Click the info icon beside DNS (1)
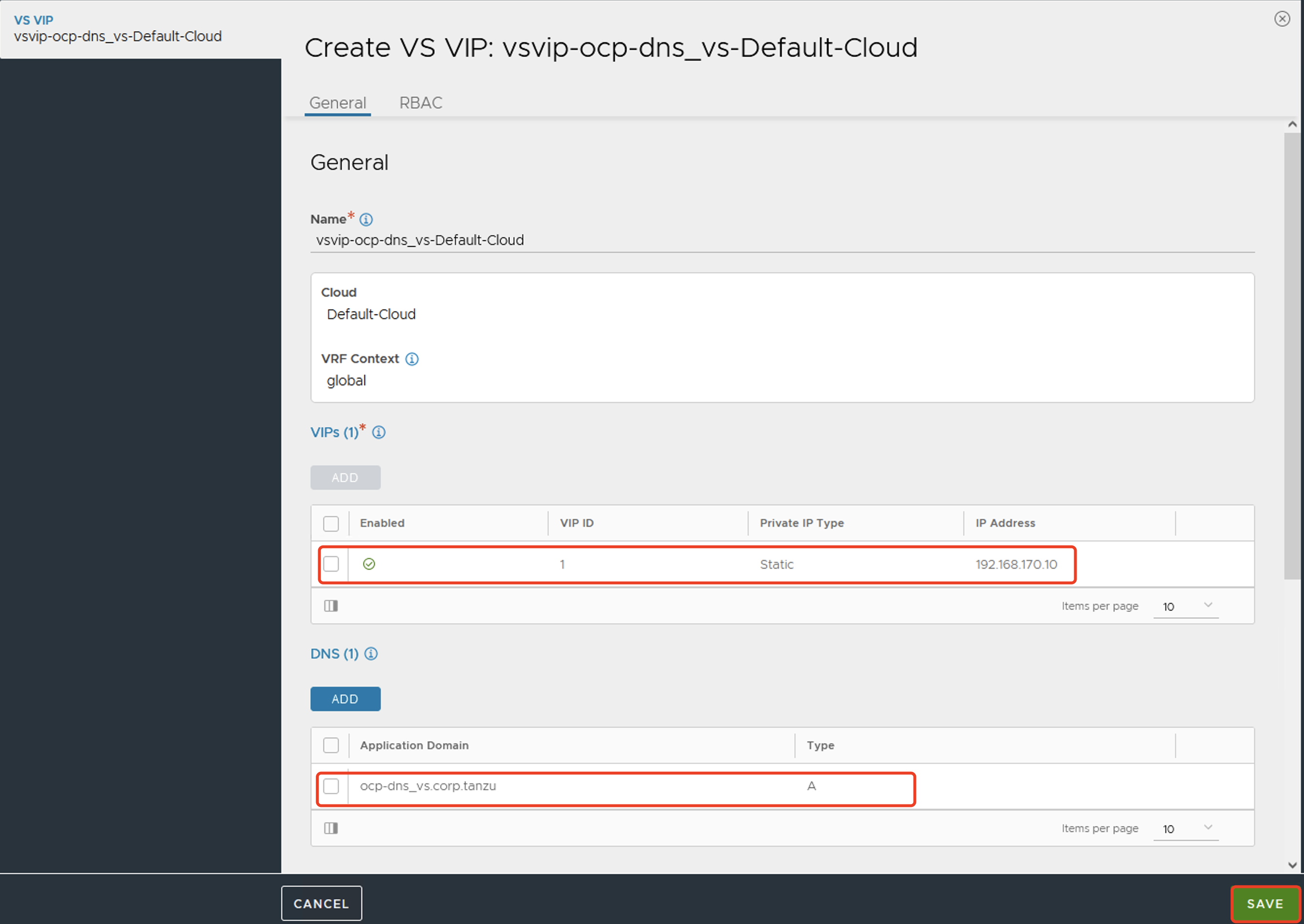The width and height of the screenshot is (1304, 924). pyautogui.click(x=370, y=654)
